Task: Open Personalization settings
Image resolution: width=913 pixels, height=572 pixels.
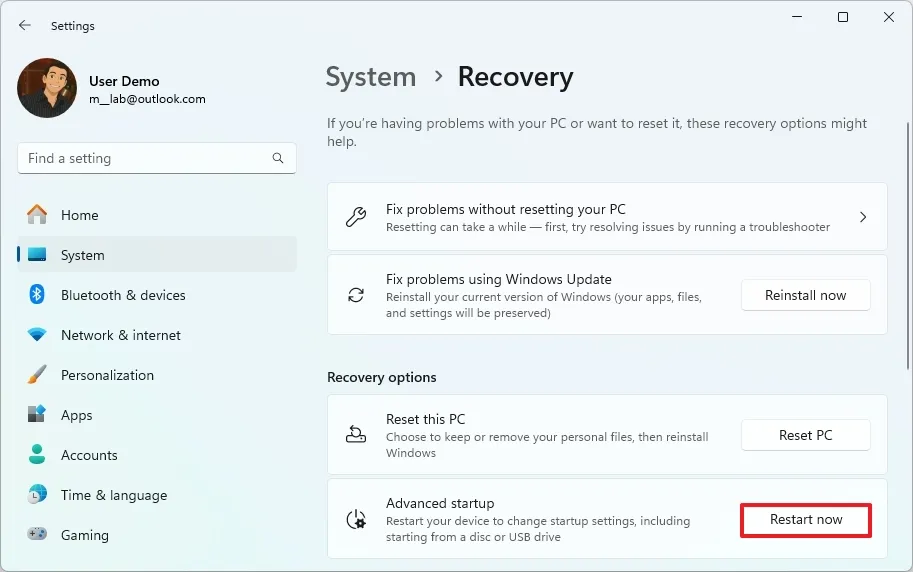Action: click(157, 375)
